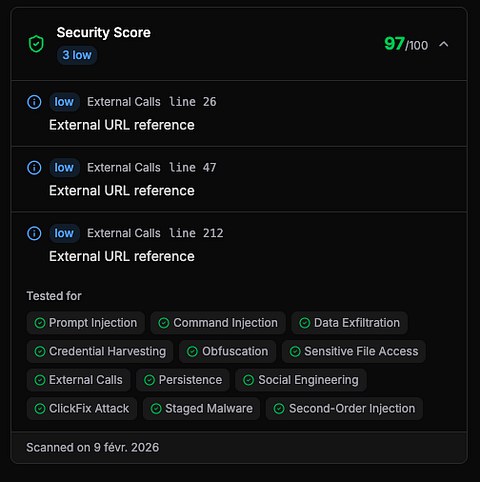The image size is (480, 482).
Task: Click info icon for line 212 finding
Action: [34, 233]
